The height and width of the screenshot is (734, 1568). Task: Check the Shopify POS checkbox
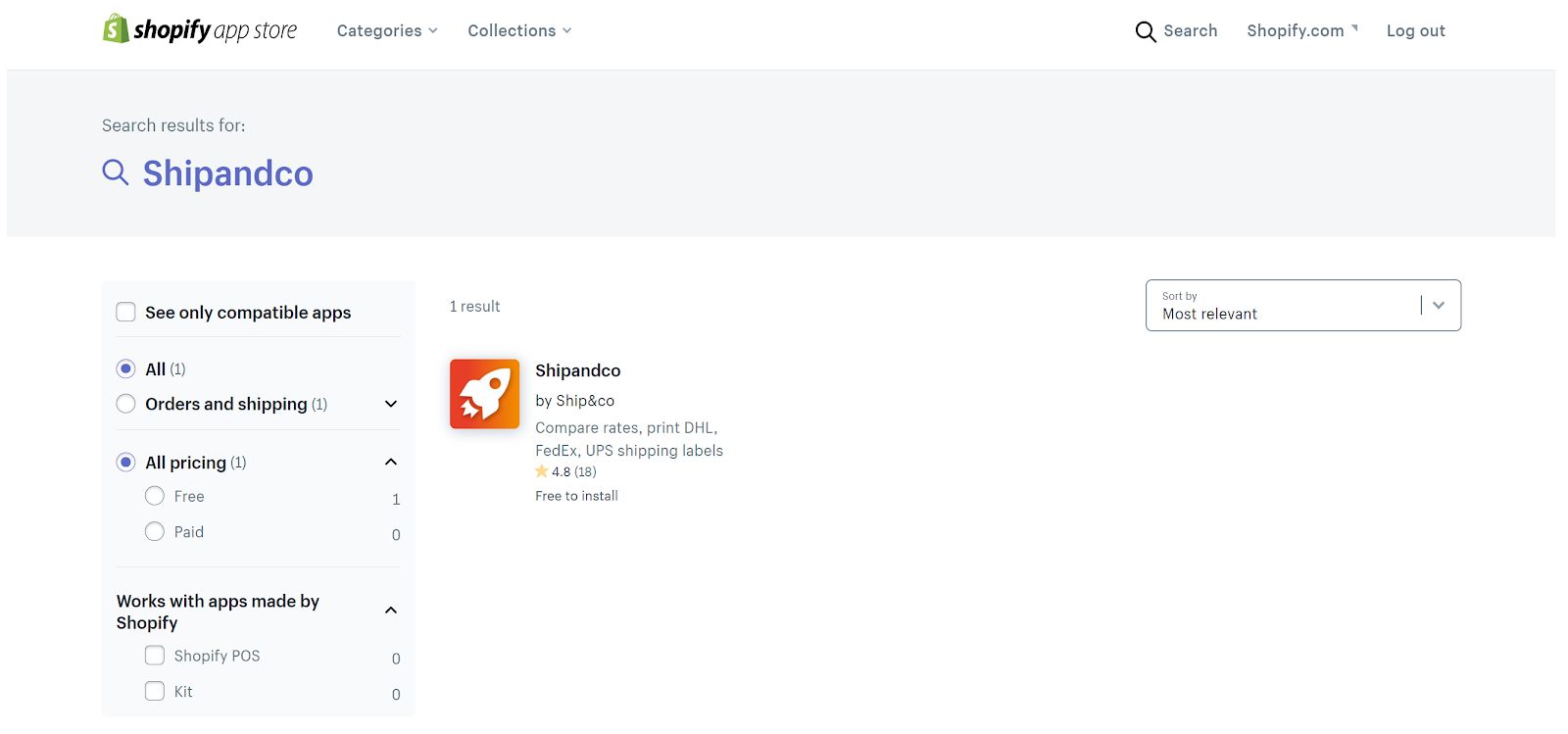(x=155, y=655)
